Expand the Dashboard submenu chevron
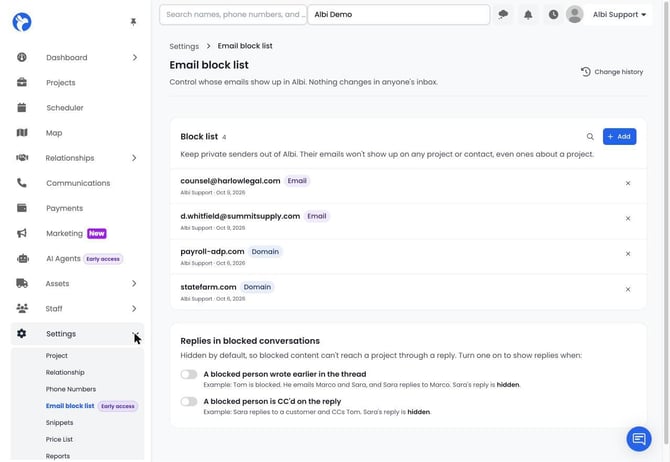The width and height of the screenshot is (670, 462). (135, 57)
